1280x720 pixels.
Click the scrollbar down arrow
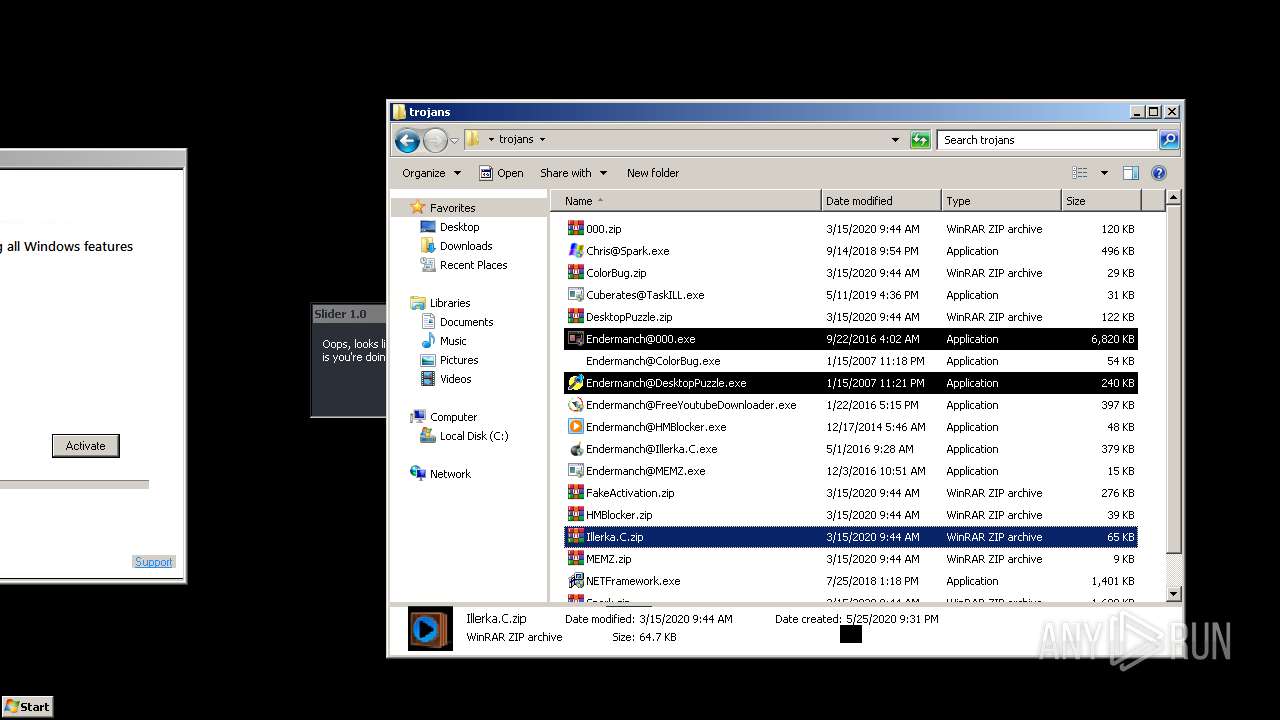coord(1174,594)
